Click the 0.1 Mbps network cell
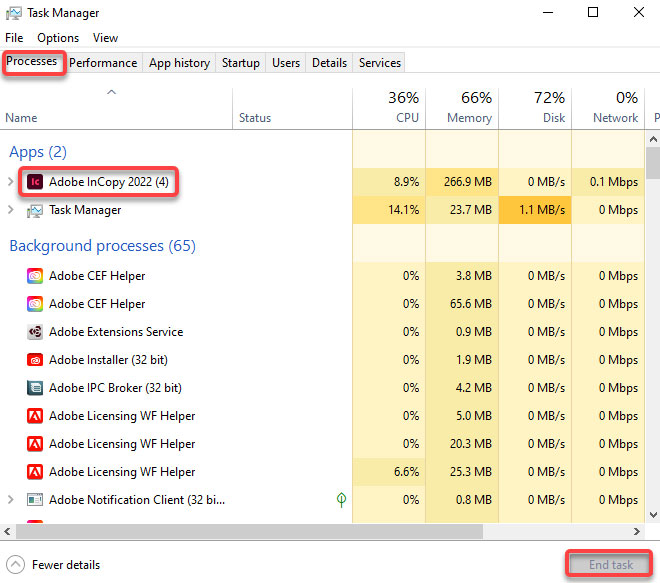 pyautogui.click(x=608, y=182)
